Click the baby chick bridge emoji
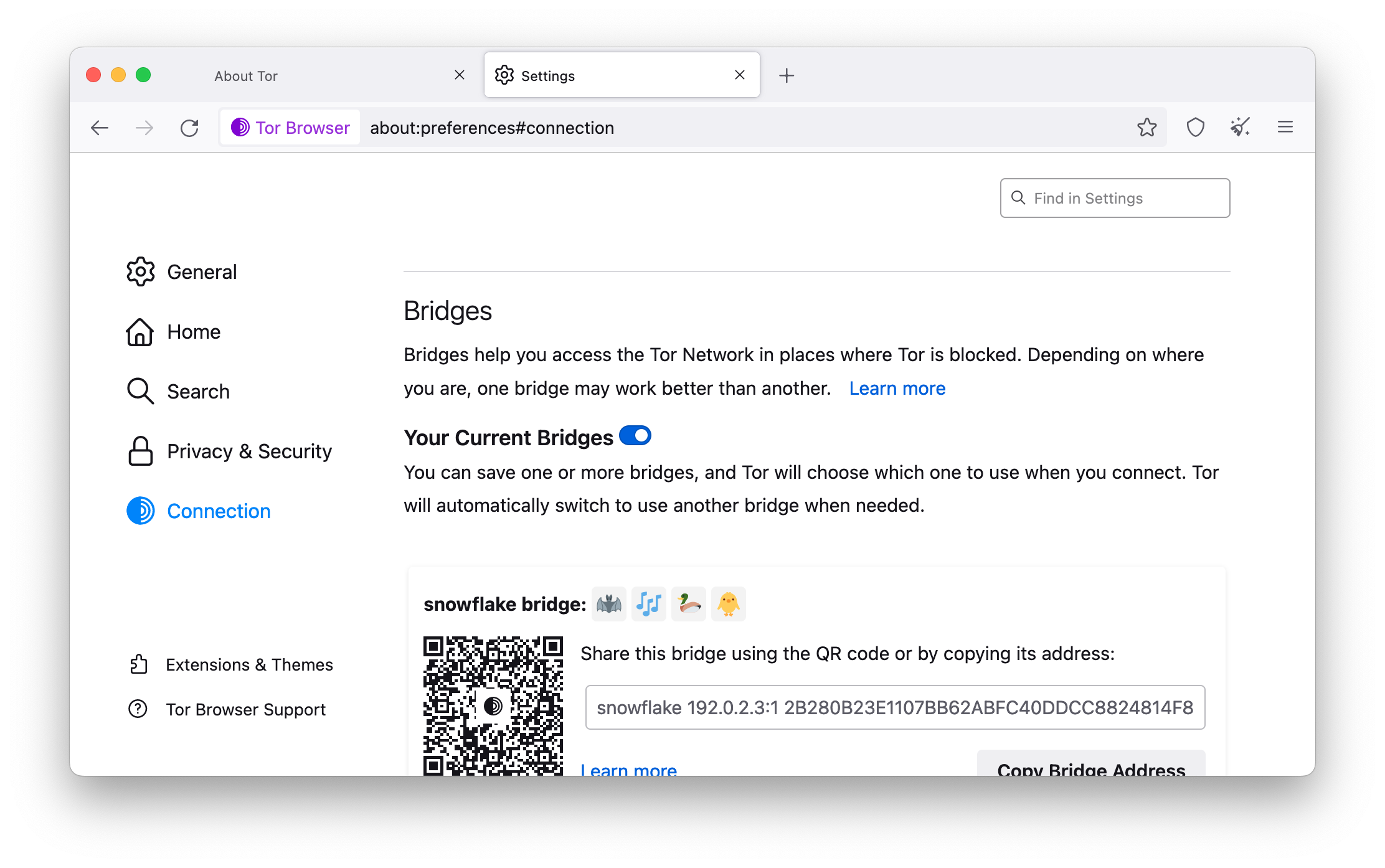 point(729,603)
